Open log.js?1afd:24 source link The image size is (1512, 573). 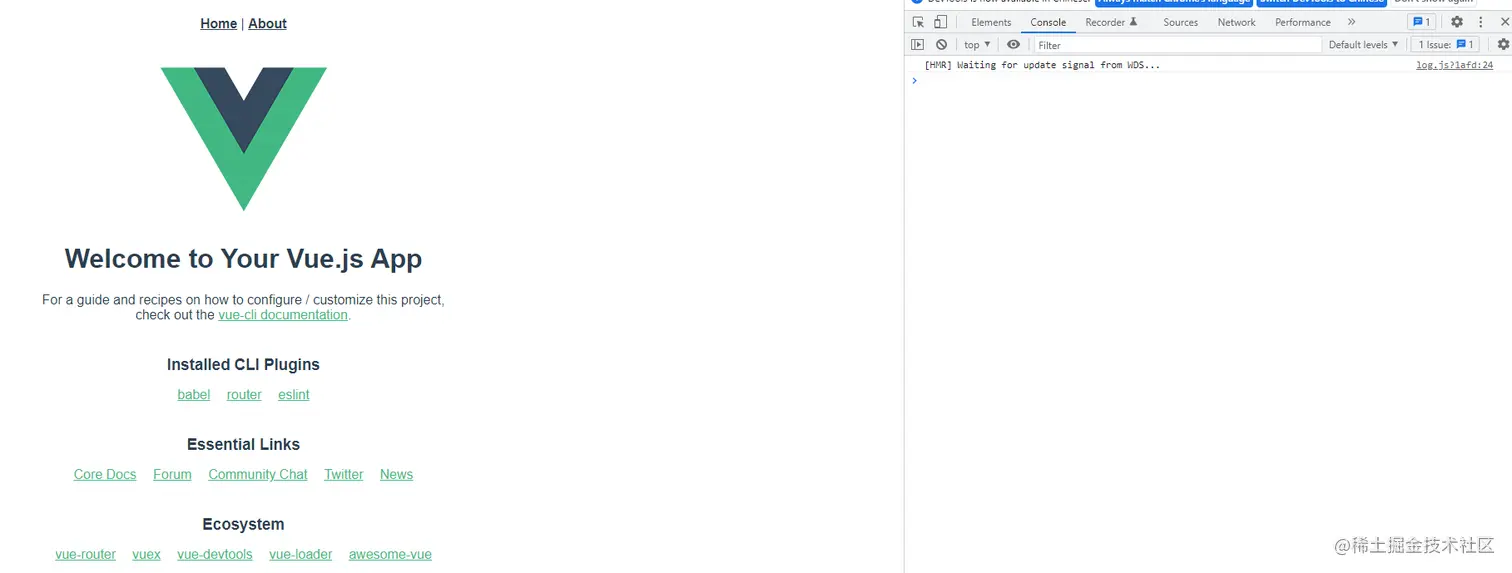(x=1454, y=65)
